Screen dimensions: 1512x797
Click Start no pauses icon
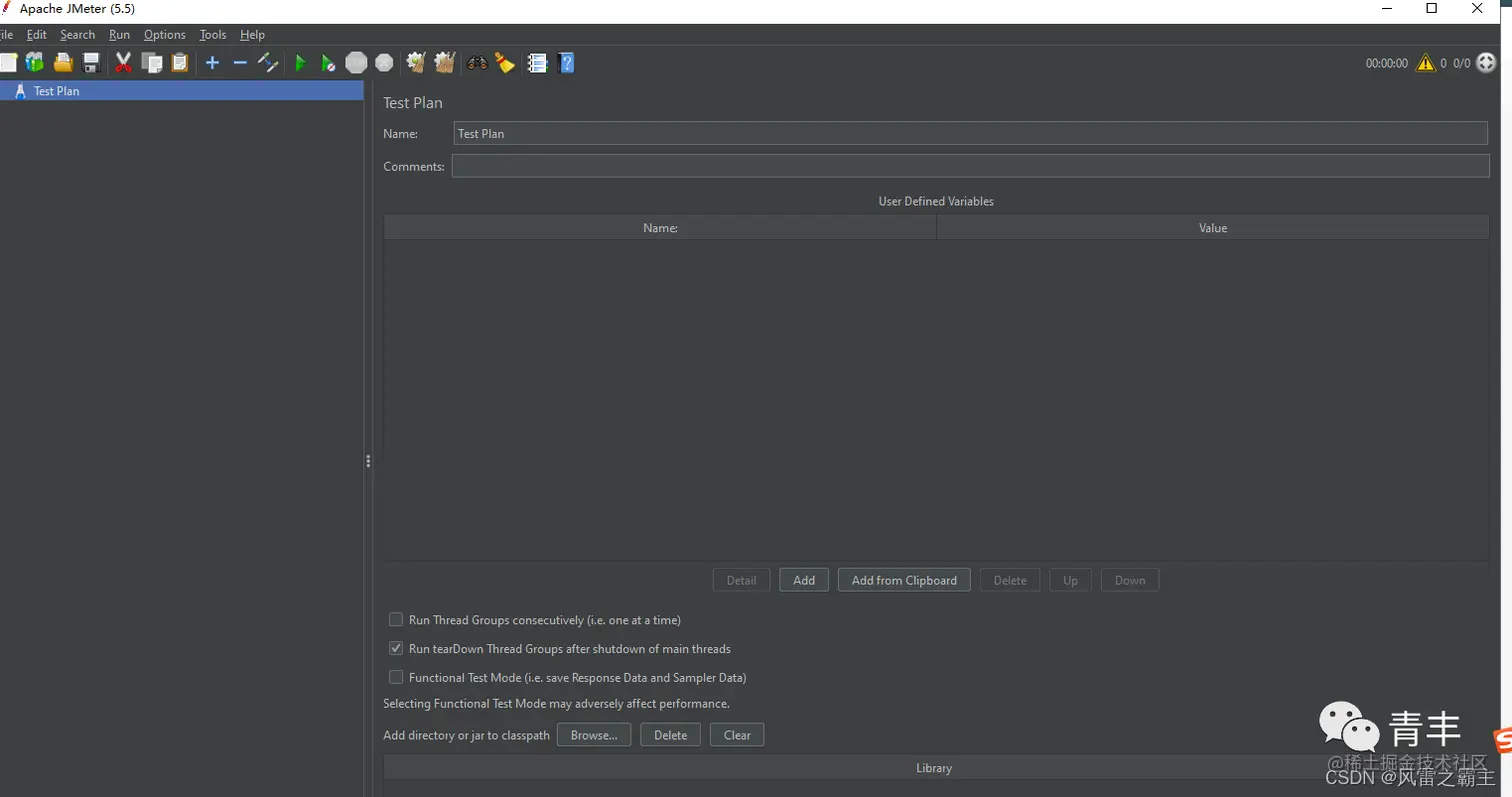pyautogui.click(x=328, y=63)
